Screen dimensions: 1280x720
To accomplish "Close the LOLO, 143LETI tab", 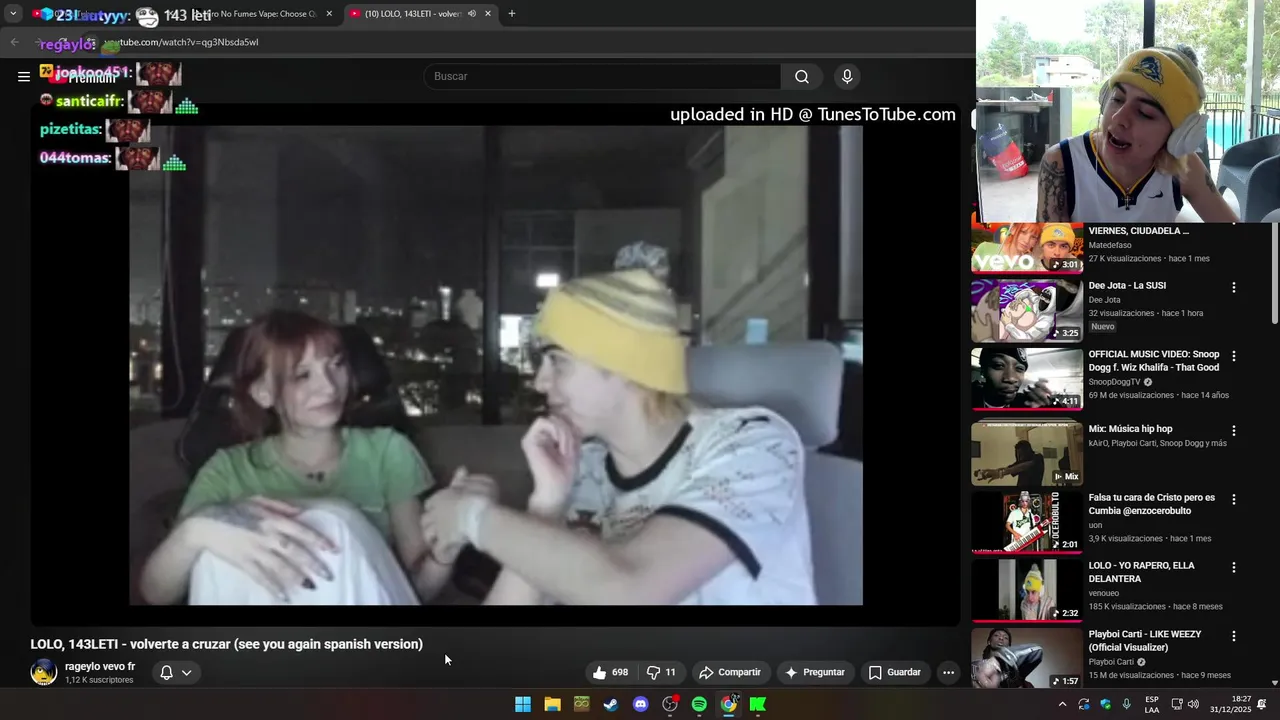I will point(488,14).
